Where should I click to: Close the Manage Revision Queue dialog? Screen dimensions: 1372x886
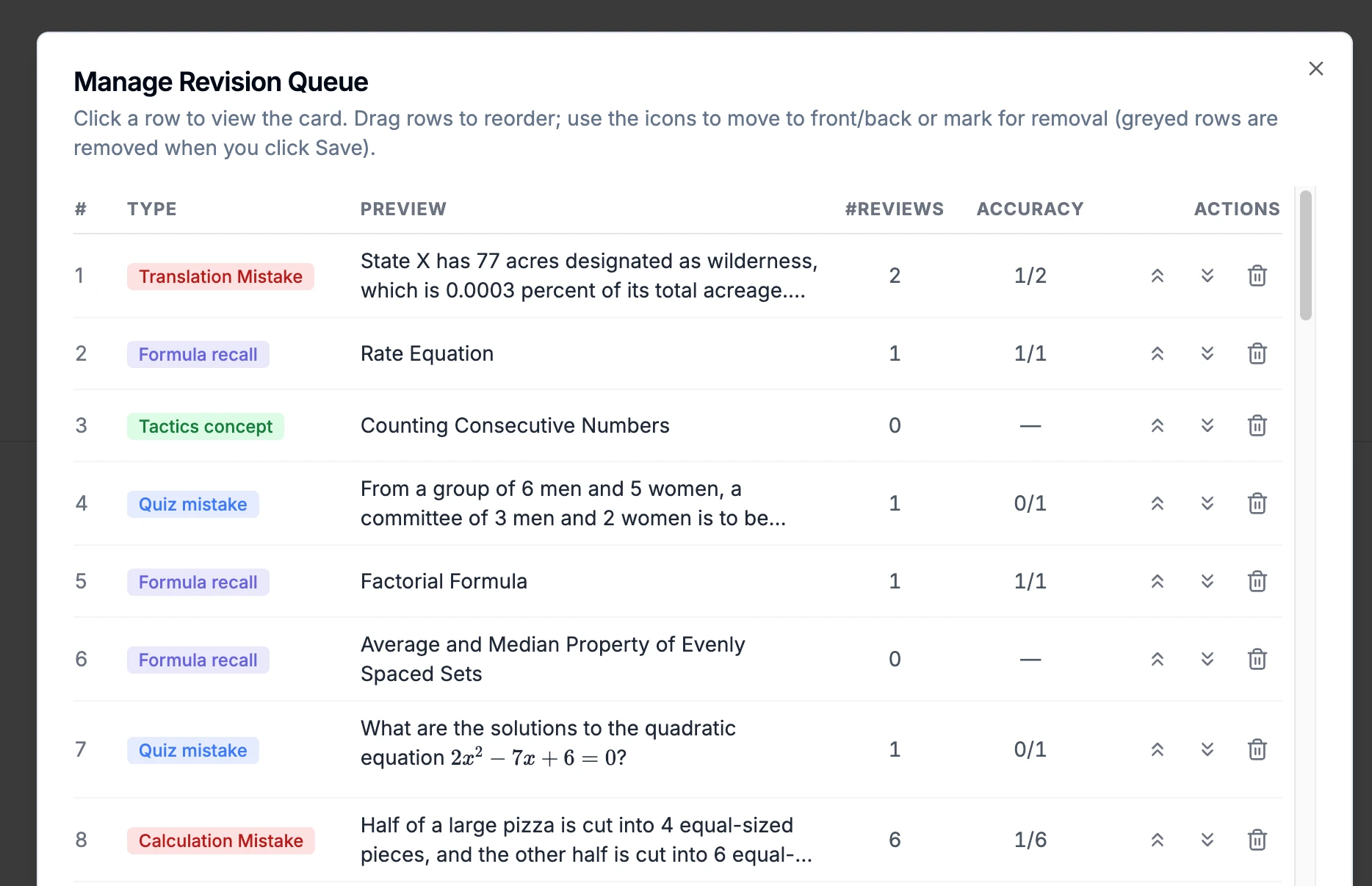[x=1315, y=68]
